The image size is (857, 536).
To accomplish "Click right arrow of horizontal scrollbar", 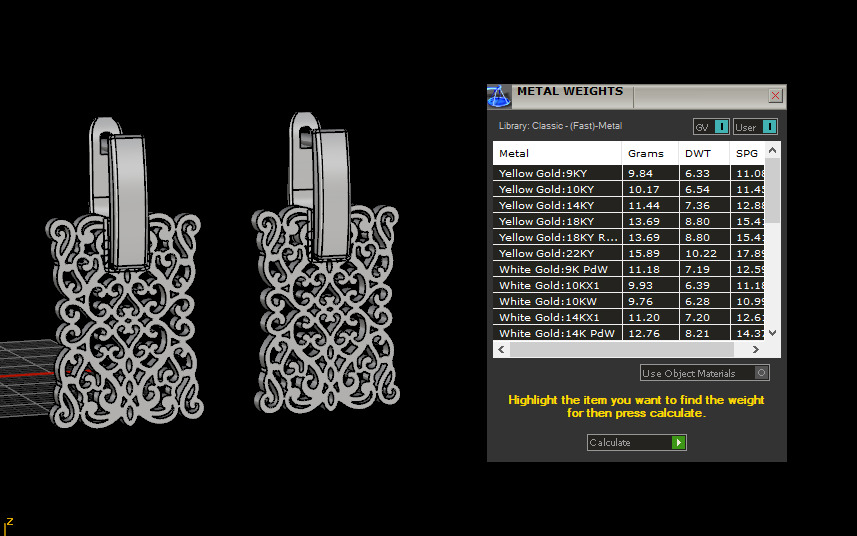I will point(756,350).
